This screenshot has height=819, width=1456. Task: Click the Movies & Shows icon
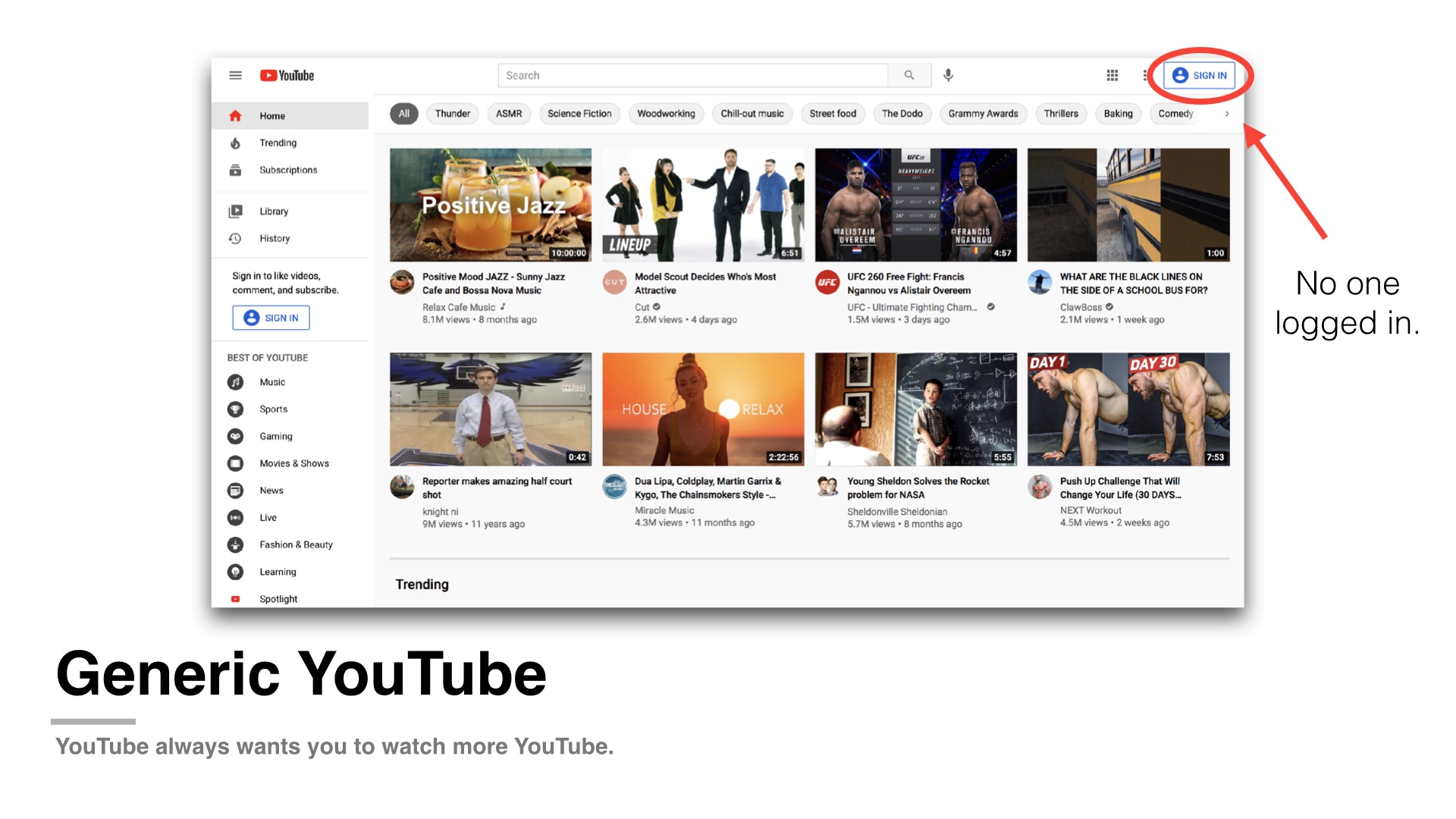tap(236, 463)
